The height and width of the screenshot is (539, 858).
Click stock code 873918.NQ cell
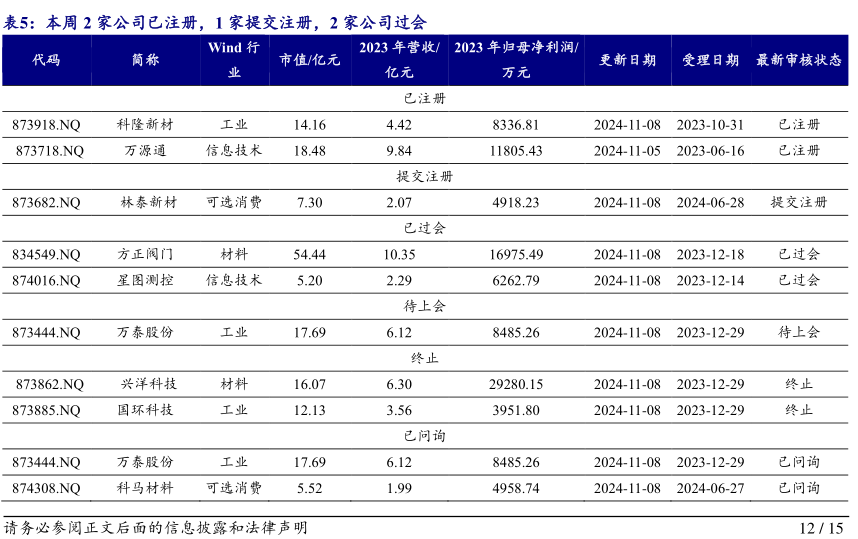(46, 125)
